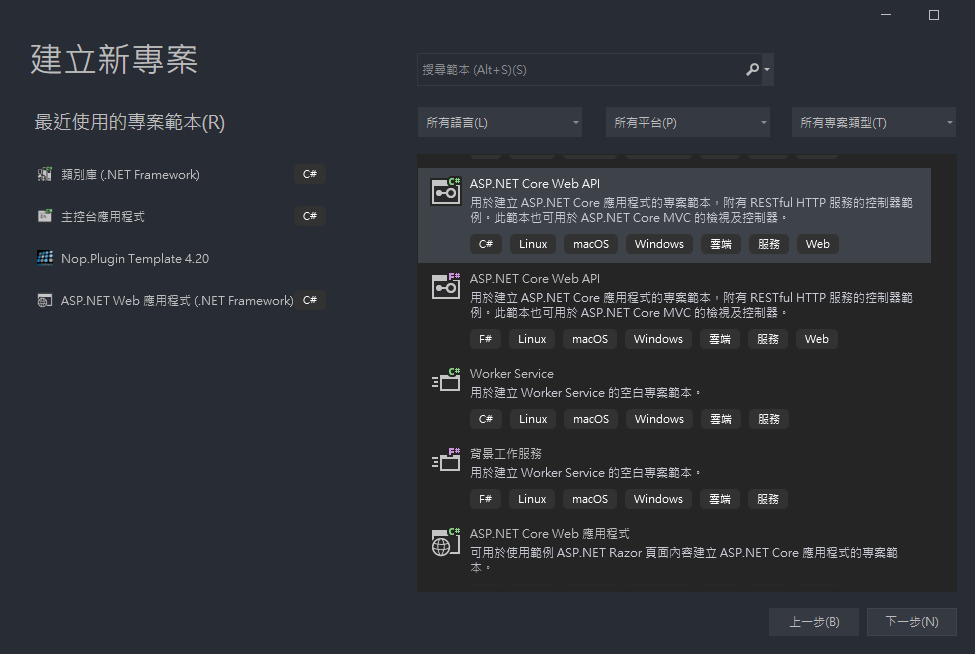This screenshot has width=975, height=654.
Task: Click the Web tag under F# Web API
Action: click(x=816, y=339)
